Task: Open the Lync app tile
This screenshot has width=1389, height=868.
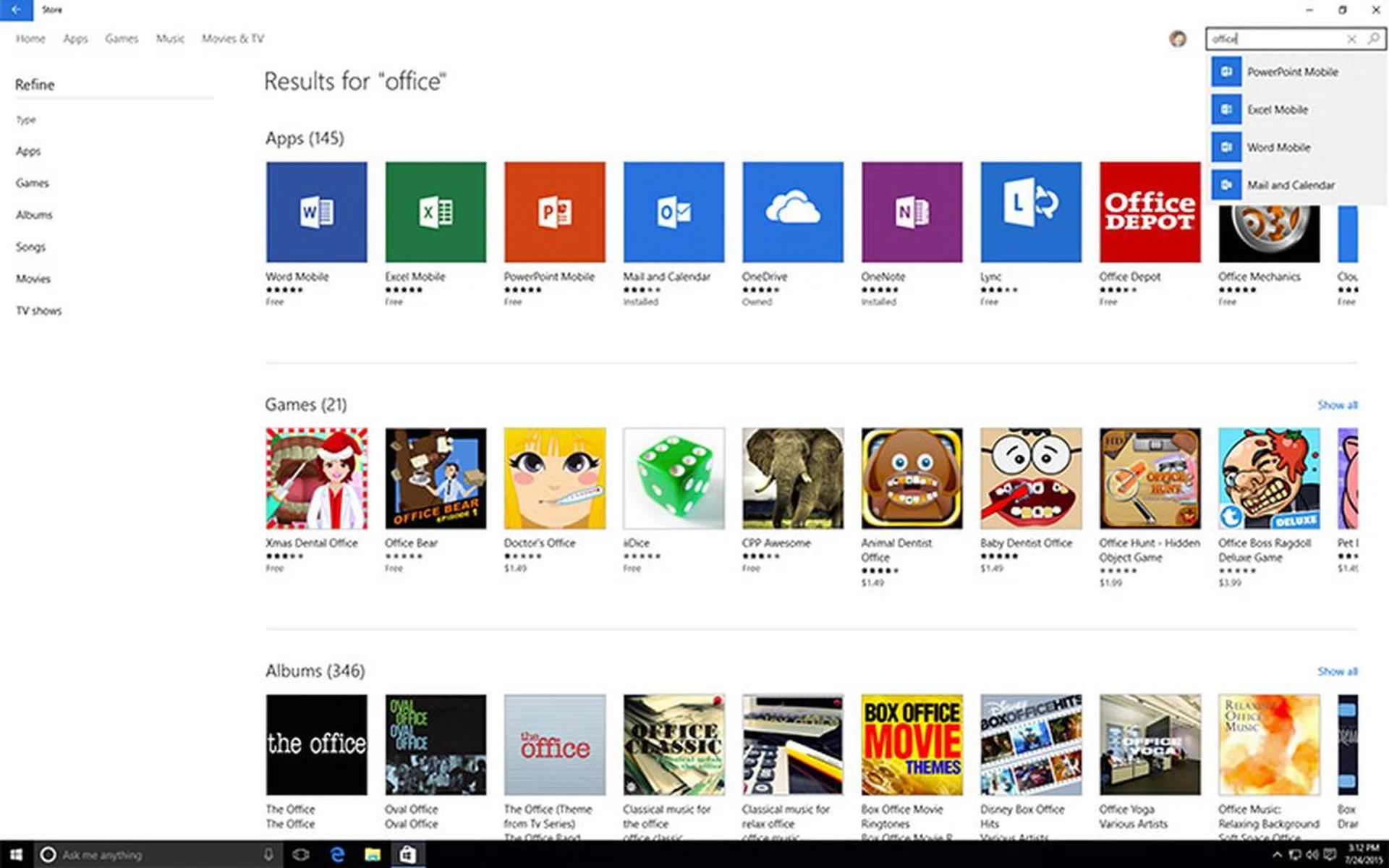Action: [1031, 212]
